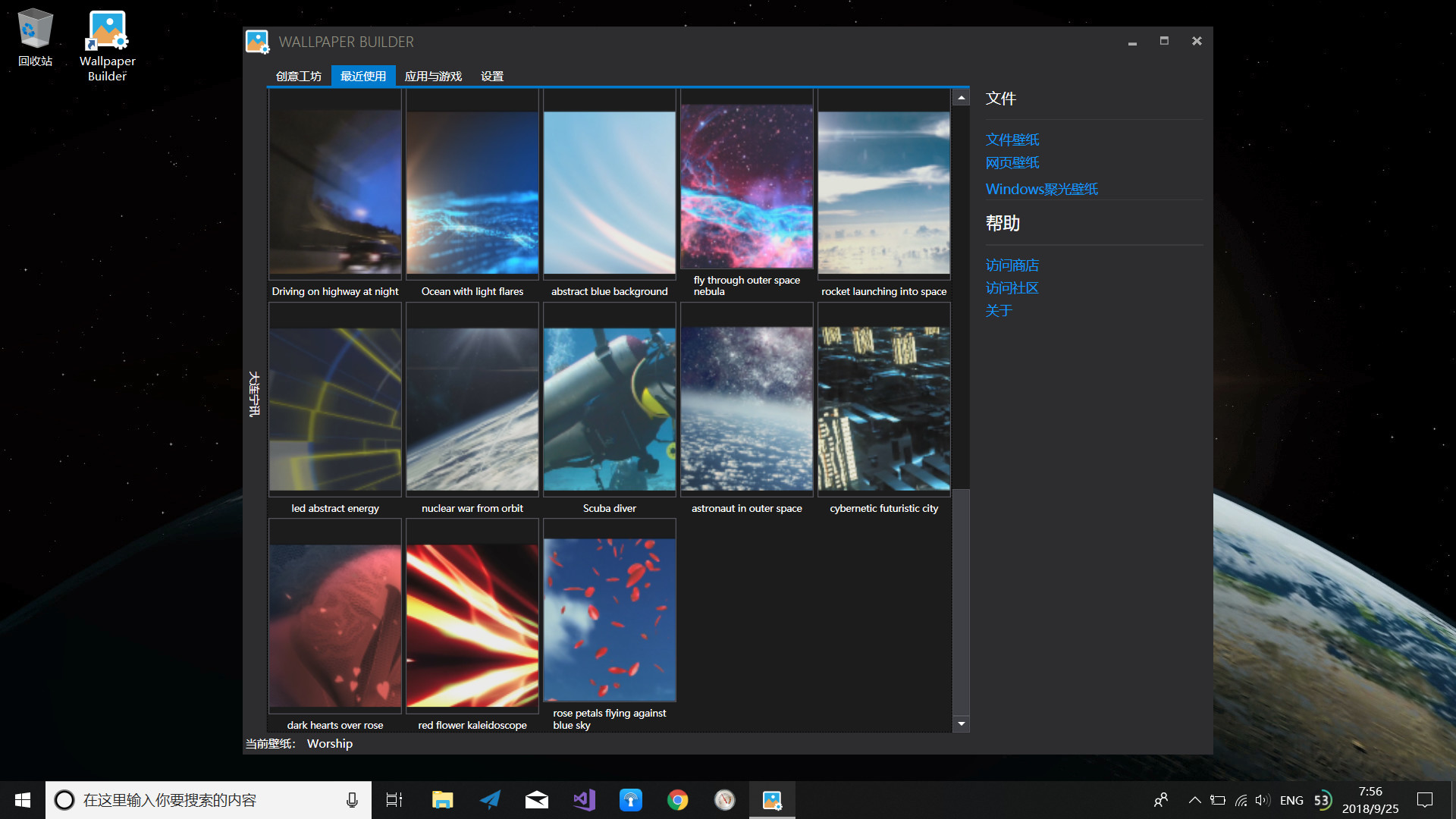Switch to the 创意工坊 tab
This screenshot has width=1456, height=819.
(x=298, y=76)
